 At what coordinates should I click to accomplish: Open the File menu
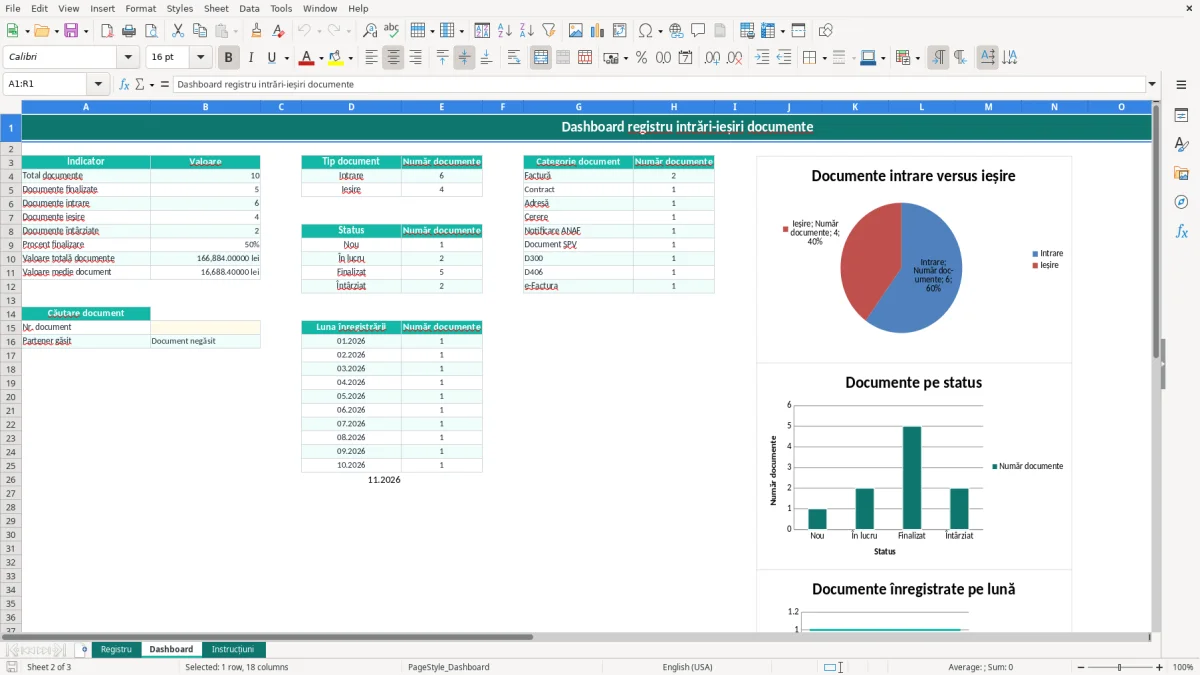point(13,8)
